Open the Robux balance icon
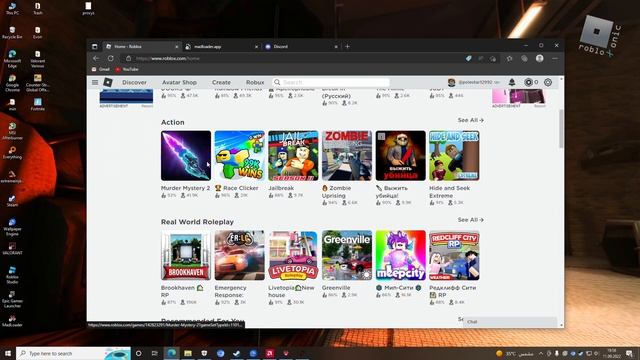This screenshot has width=640, height=360. tap(529, 82)
